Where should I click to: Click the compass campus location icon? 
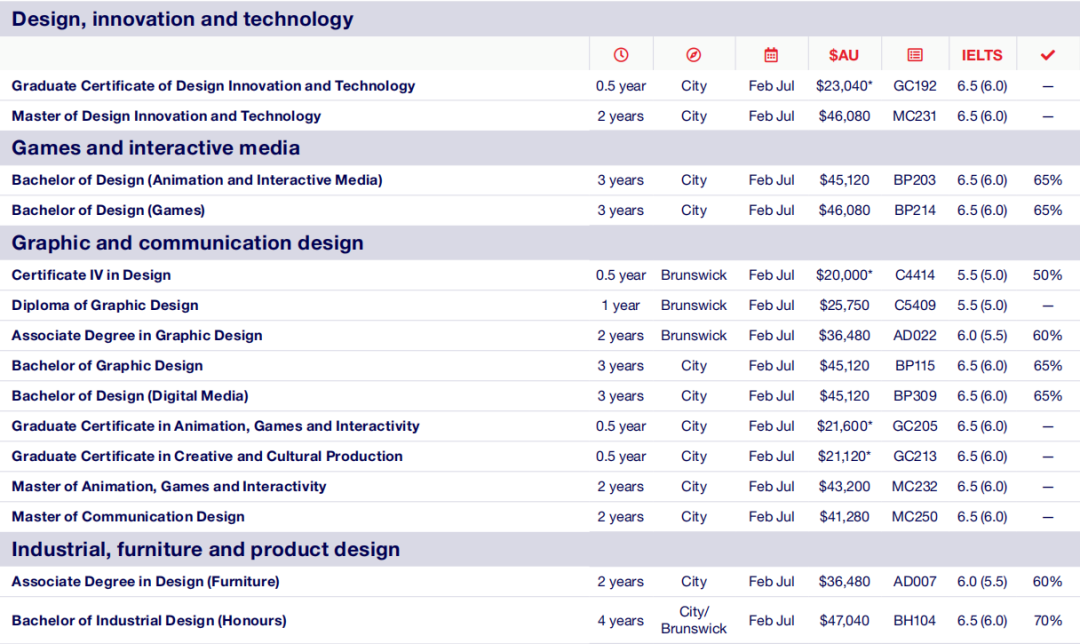(694, 54)
